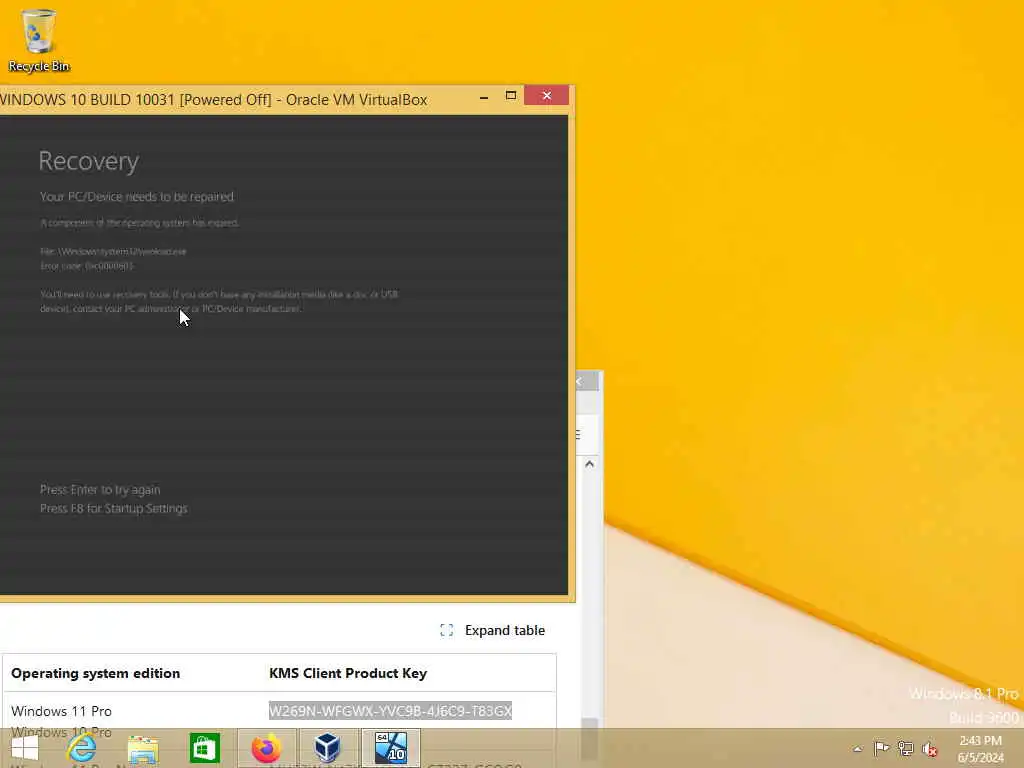Launch Internet Explorer from the taskbar

(82, 748)
